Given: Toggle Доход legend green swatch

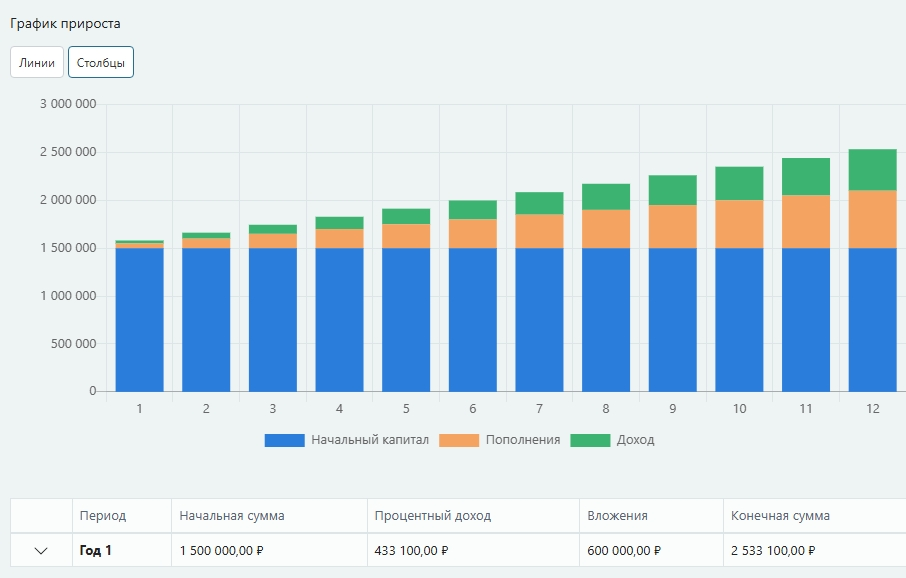Looking at the screenshot, I should click(x=590, y=440).
